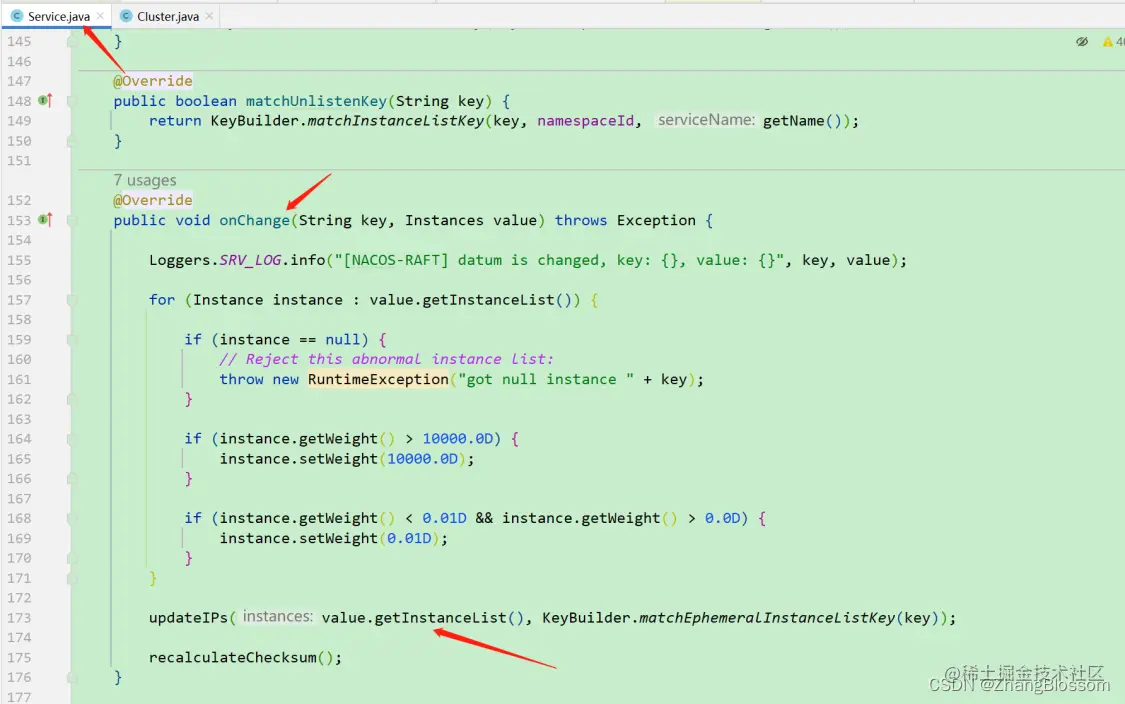Place the cursor on onChange method name
Screen dimensions: 1125x704
point(254,220)
